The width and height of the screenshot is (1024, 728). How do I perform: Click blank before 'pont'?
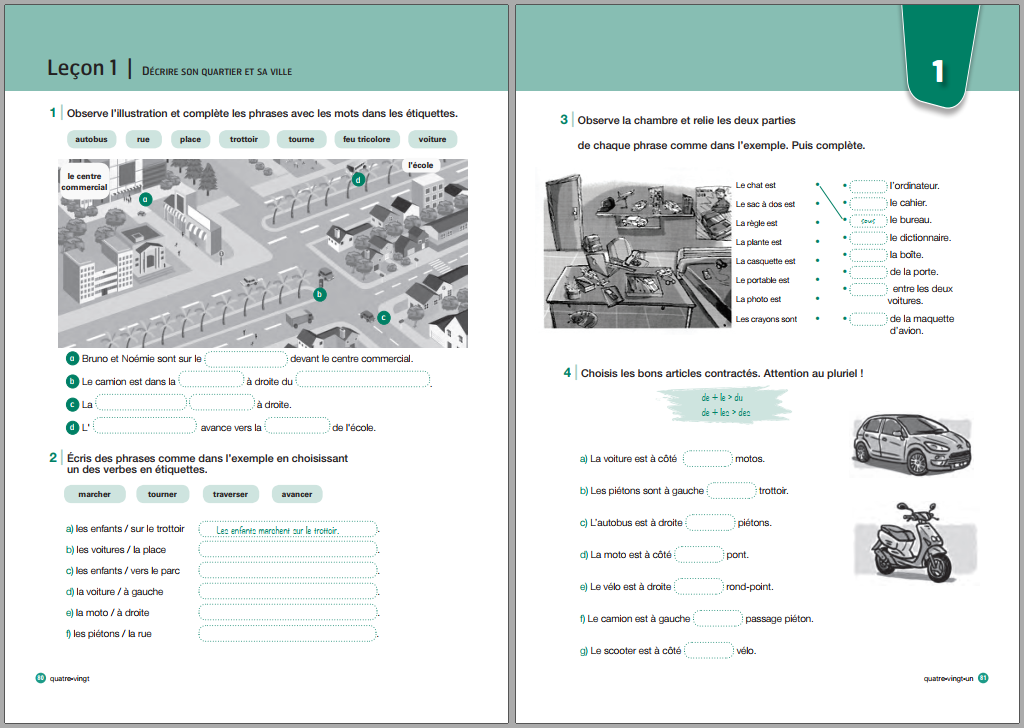[x=699, y=554]
